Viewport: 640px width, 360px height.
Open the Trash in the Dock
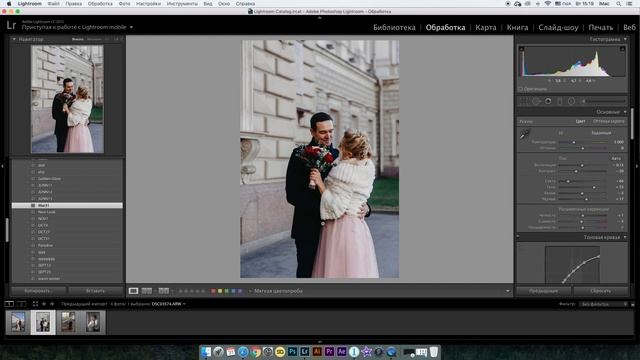coord(433,351)
